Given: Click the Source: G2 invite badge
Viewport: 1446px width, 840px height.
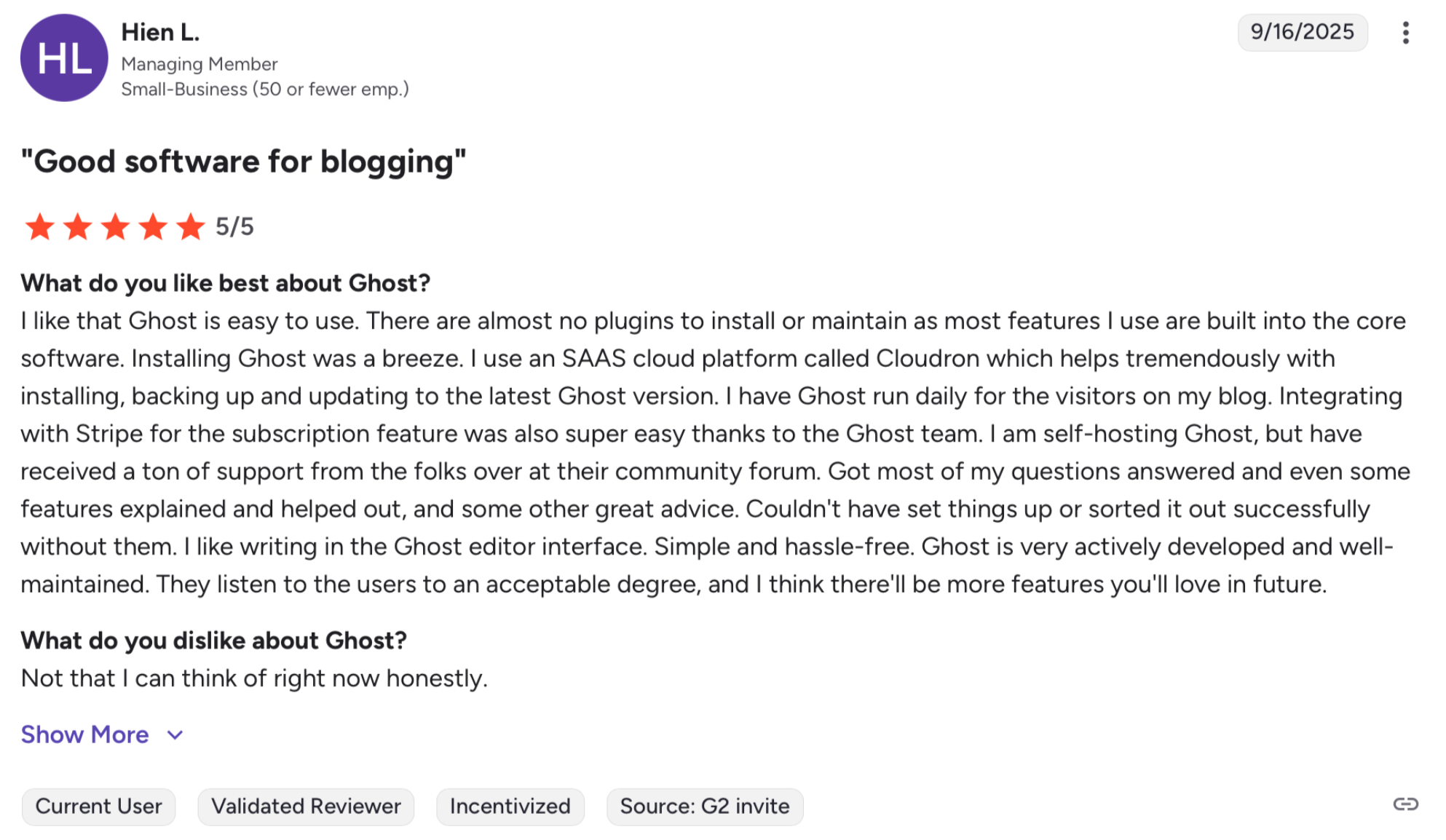Looking at the screenshot, I should 704,807.
